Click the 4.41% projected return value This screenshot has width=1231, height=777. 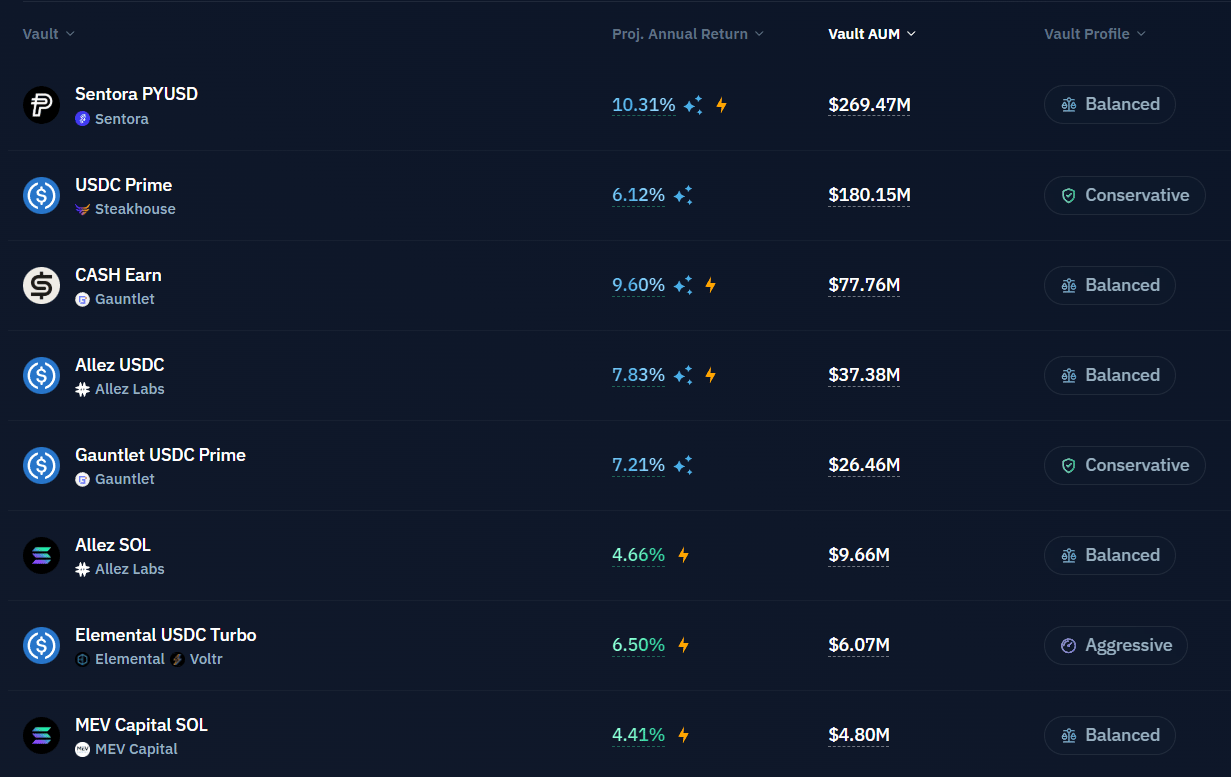(638, 735)
